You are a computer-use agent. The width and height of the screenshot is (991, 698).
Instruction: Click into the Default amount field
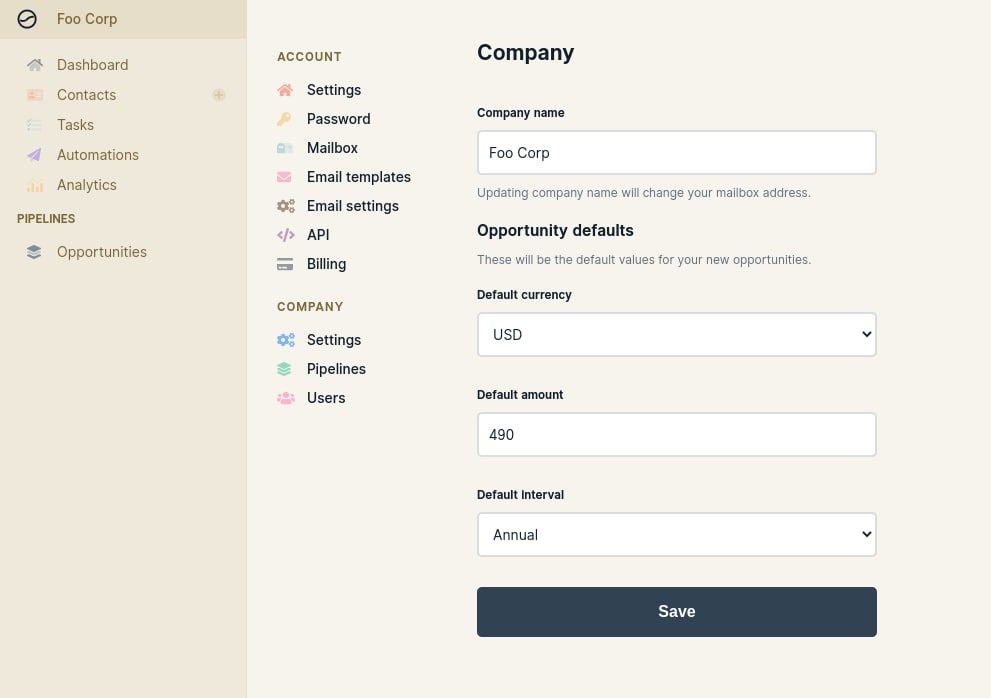(676, 435)
